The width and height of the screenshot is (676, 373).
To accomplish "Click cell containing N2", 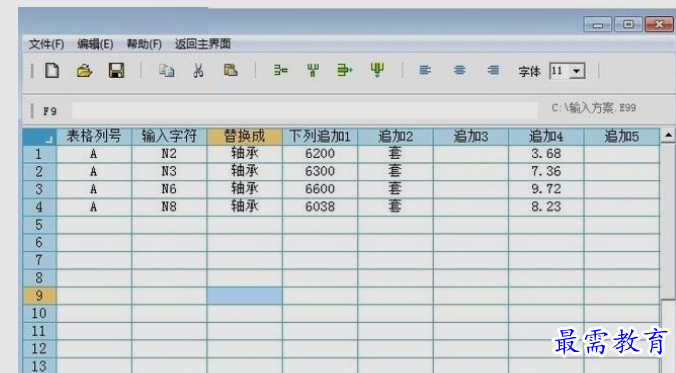I will [169, 154].
